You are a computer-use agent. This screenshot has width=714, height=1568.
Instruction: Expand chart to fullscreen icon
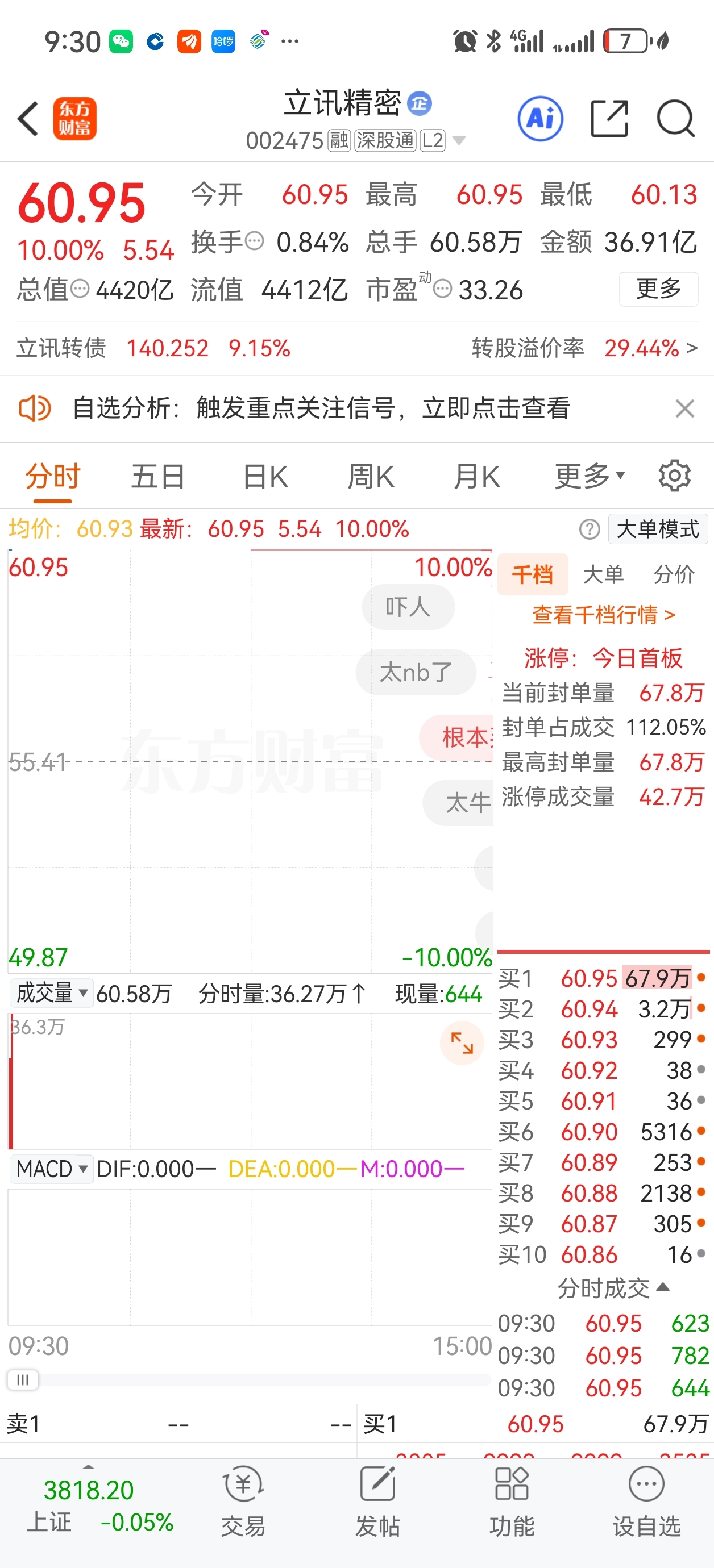[462, 1042]
